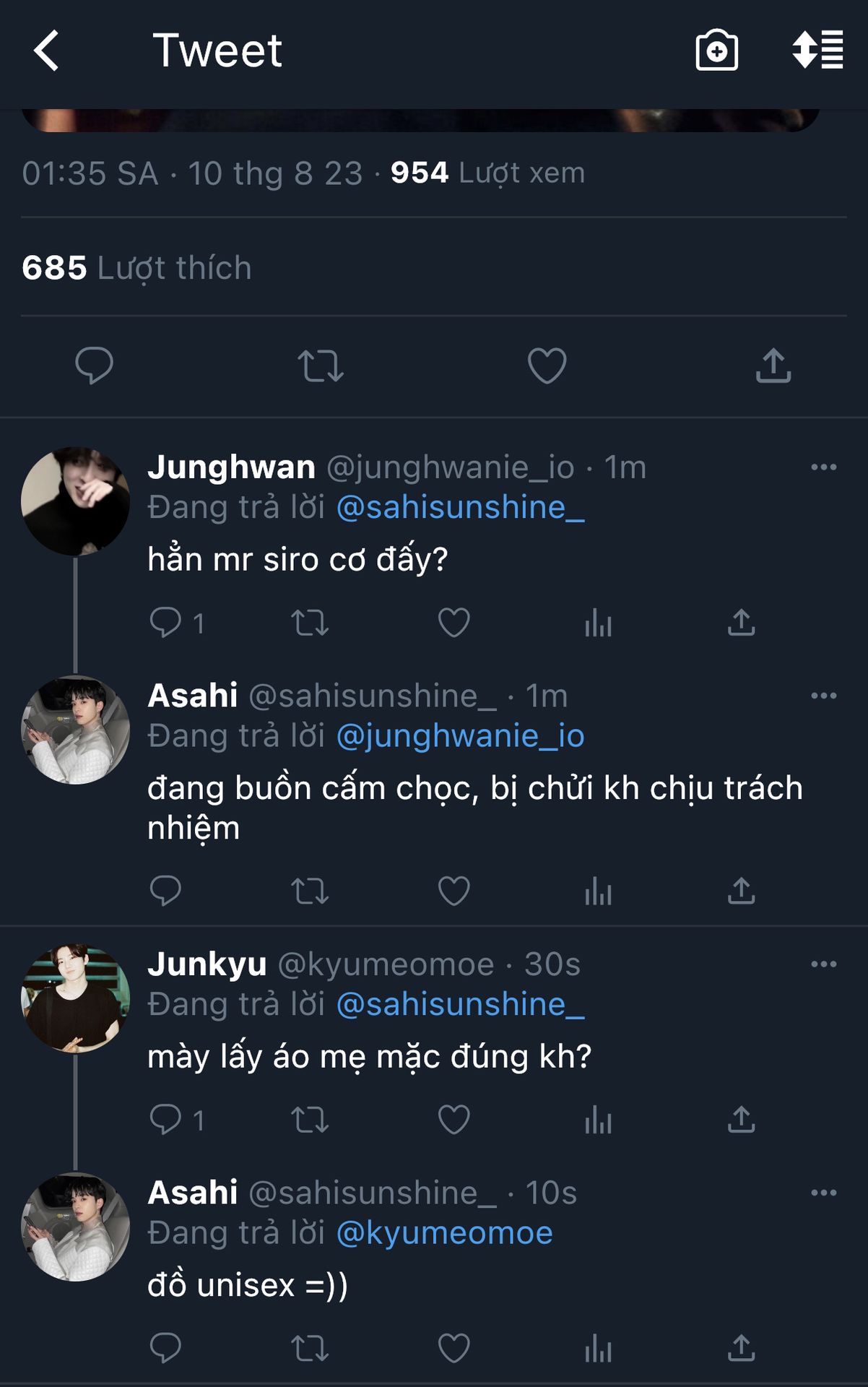Open the 685 Lượt thích likes list

[x=136, y=268]
